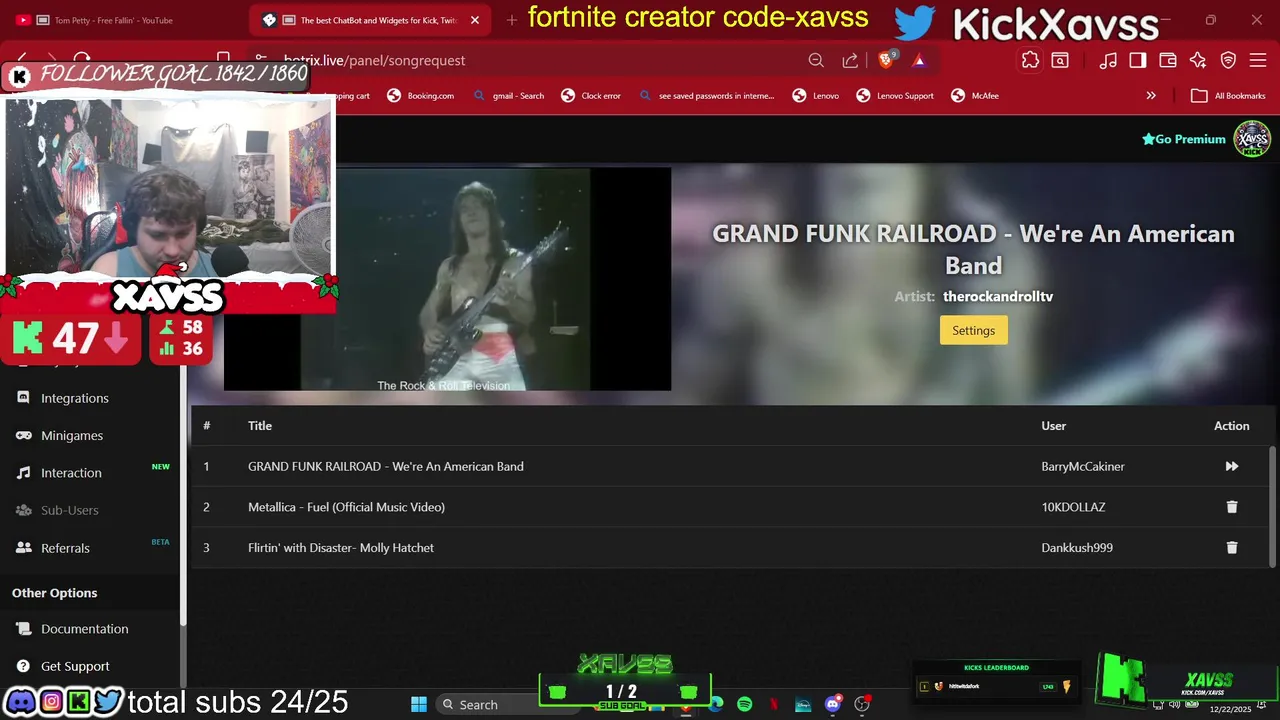Click the share page icon in address bar
The height and width of the screenshot is (720, 1280).
pos(850,61)
